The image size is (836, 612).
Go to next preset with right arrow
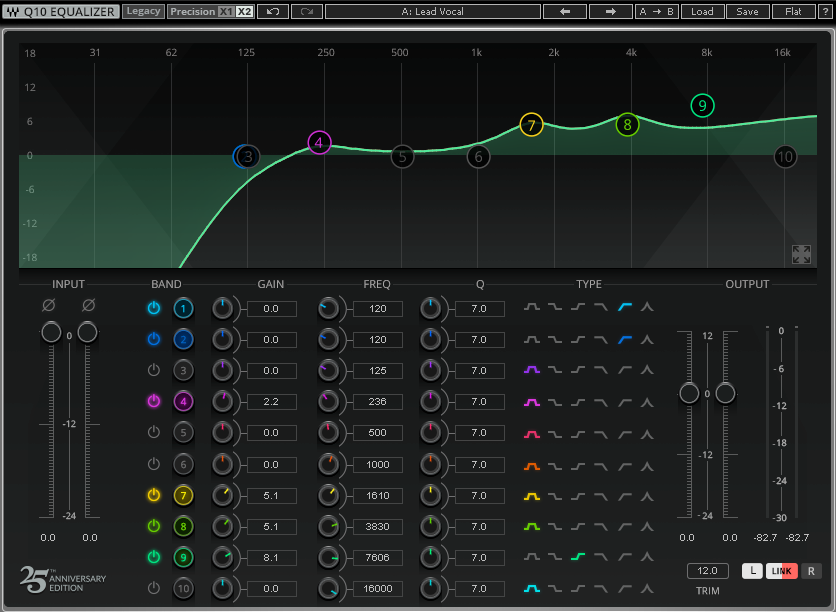[x=611, y=11]
